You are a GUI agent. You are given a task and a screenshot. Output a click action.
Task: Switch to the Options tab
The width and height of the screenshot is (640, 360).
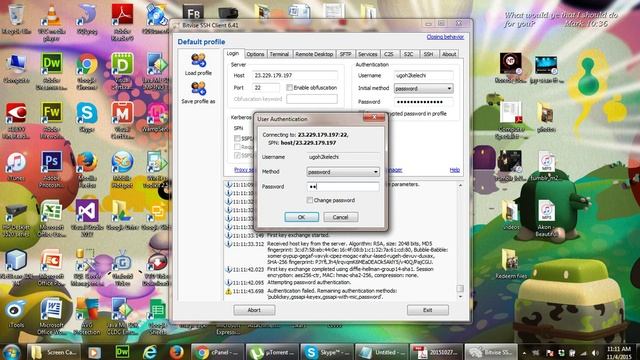(255, 54)
